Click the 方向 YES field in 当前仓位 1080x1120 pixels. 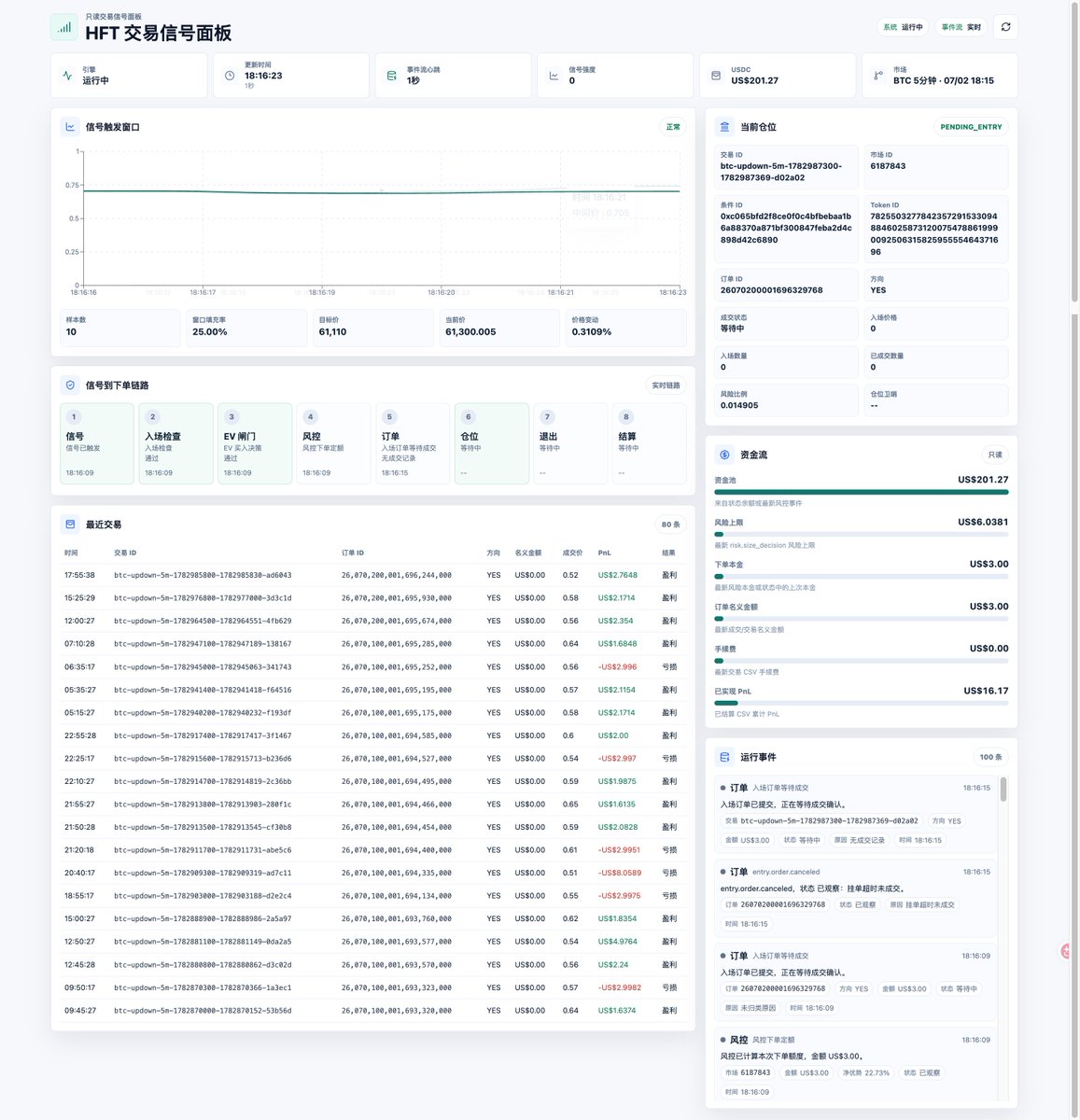click(936, 285)
